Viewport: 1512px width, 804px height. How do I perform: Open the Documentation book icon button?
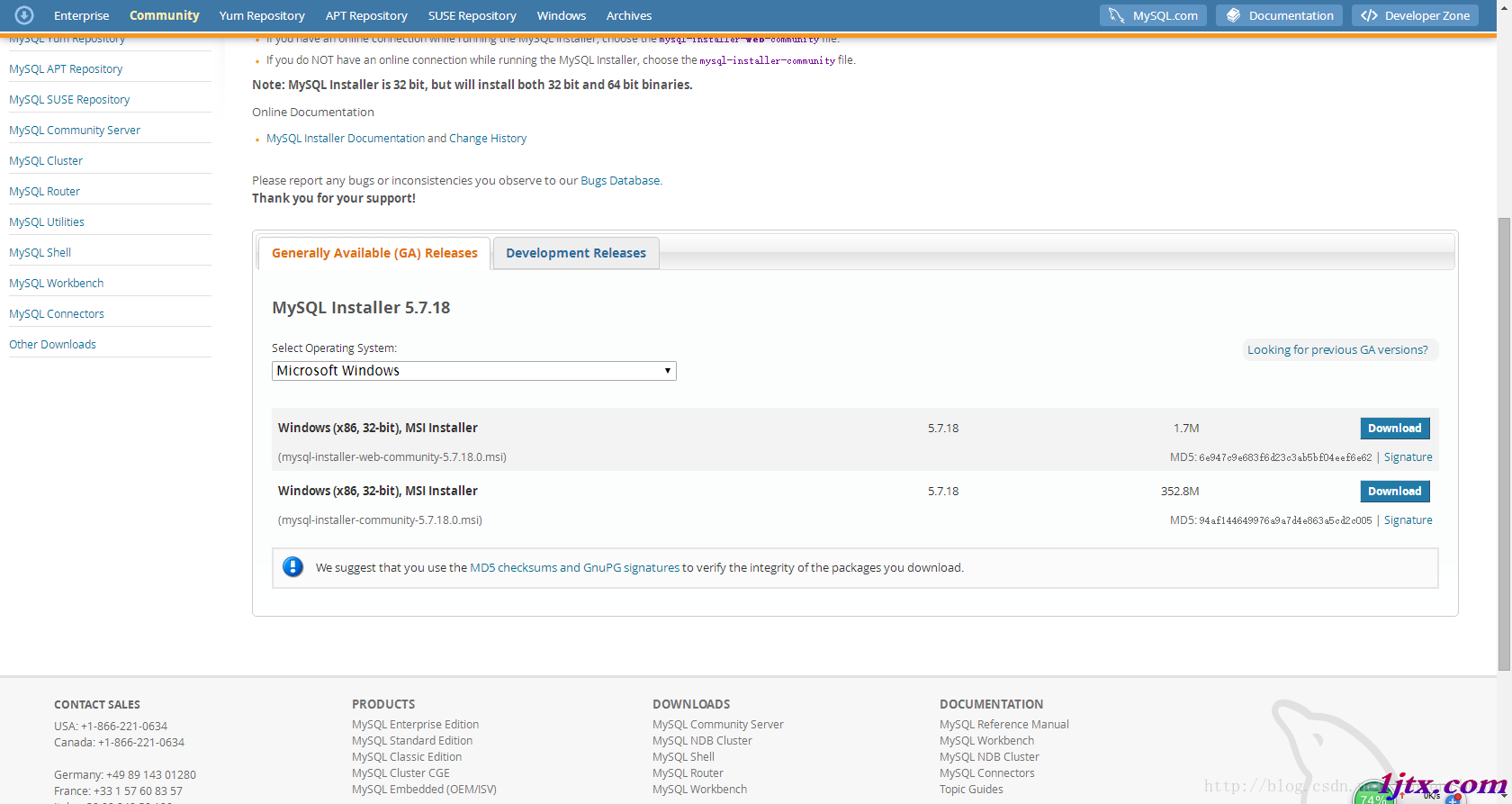coord(1279,15)
